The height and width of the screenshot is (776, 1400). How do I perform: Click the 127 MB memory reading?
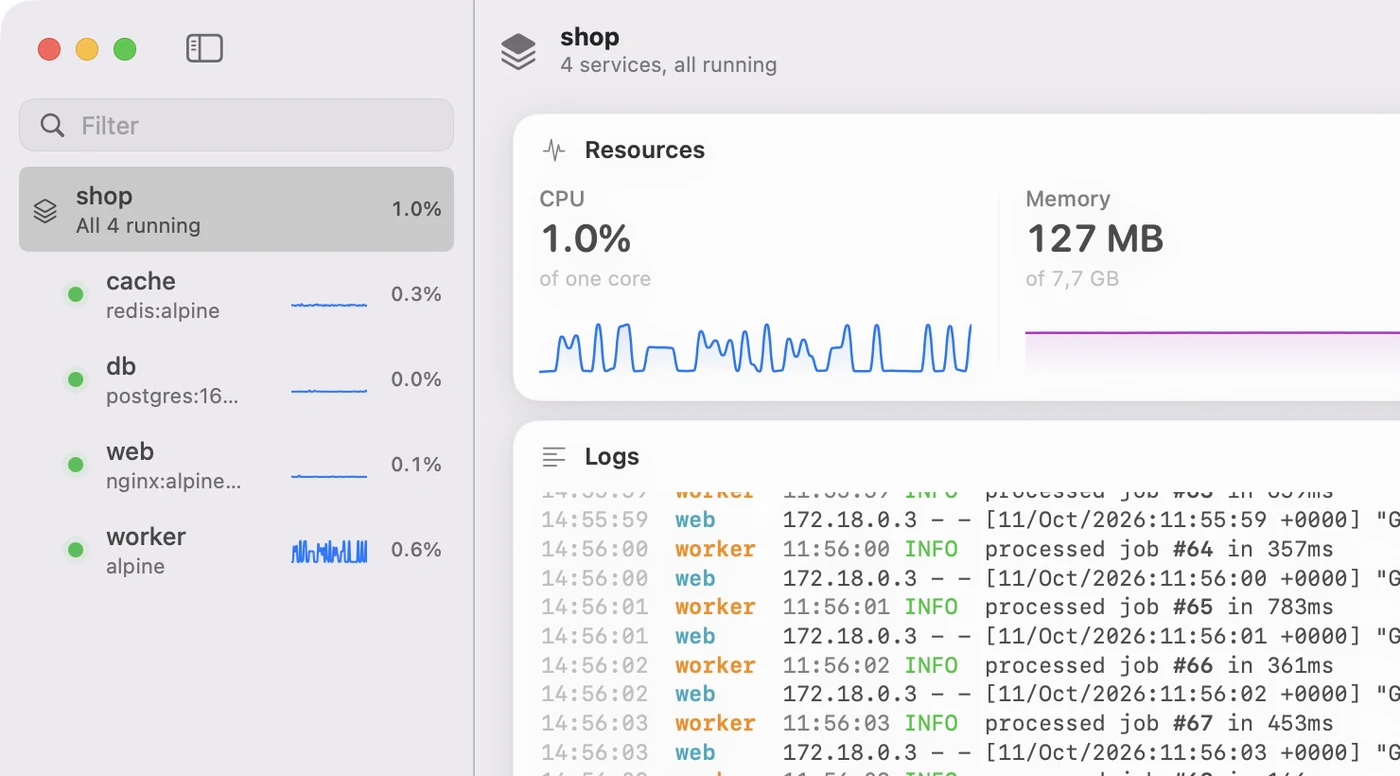coord(1095,239)
